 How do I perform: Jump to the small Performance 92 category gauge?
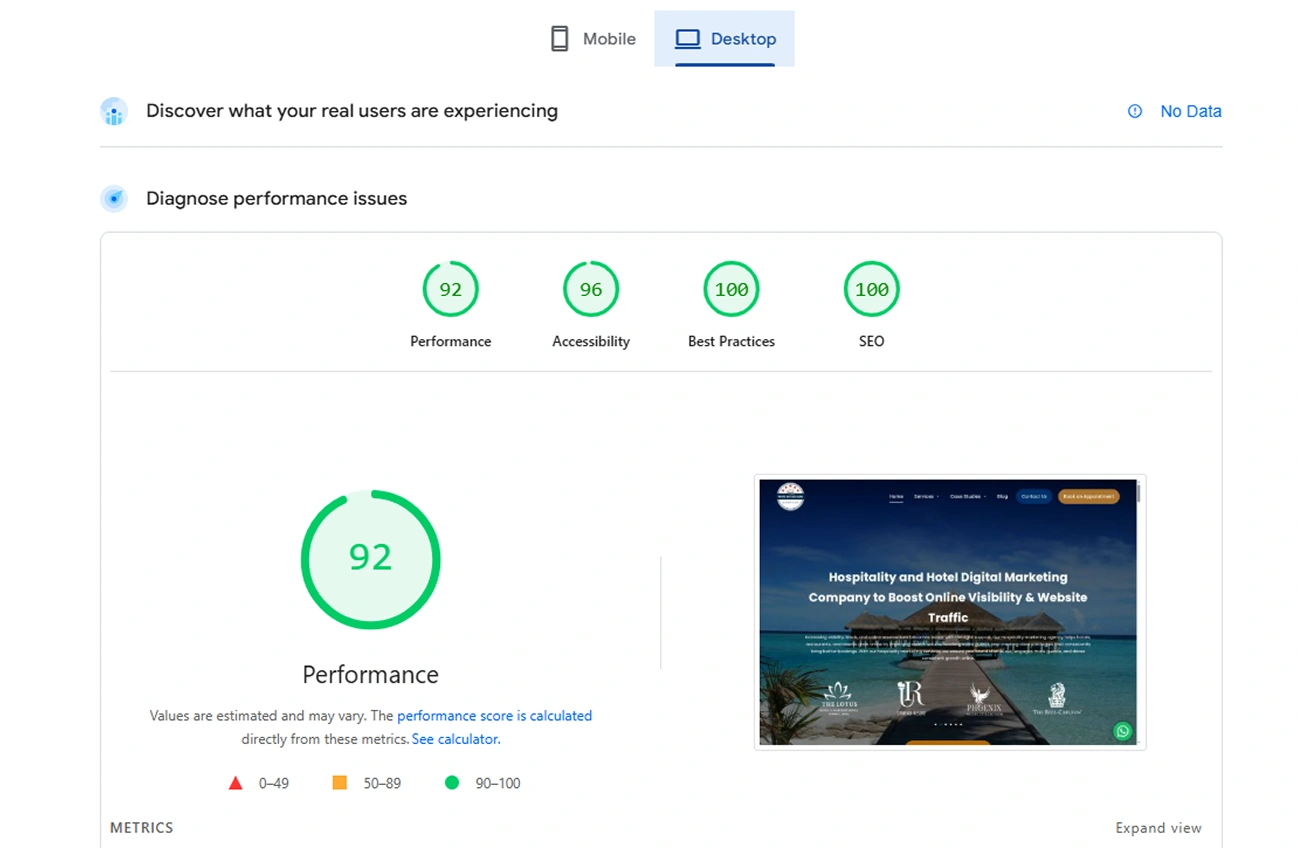click(450, 289)
